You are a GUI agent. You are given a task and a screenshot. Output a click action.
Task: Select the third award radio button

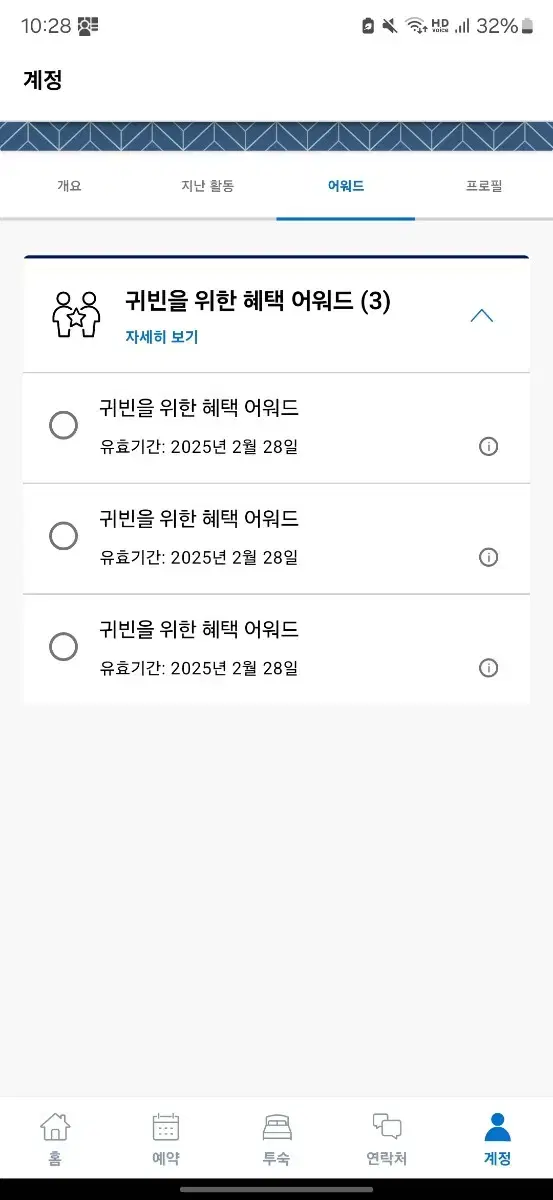tap(63, 647)
